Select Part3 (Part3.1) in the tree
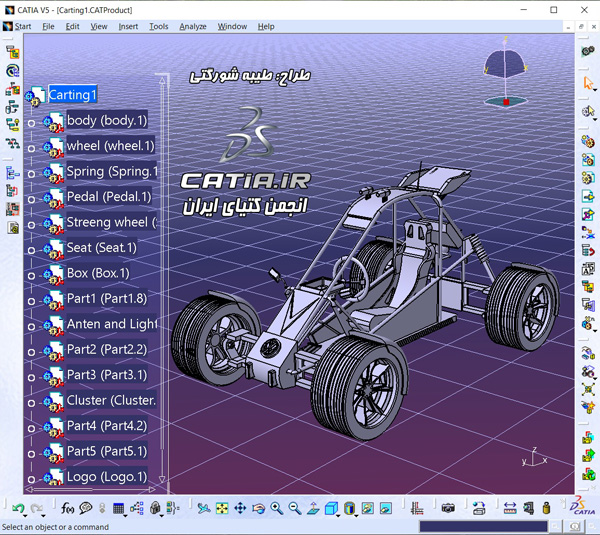The image size is (600, 535). coord(107,375)
